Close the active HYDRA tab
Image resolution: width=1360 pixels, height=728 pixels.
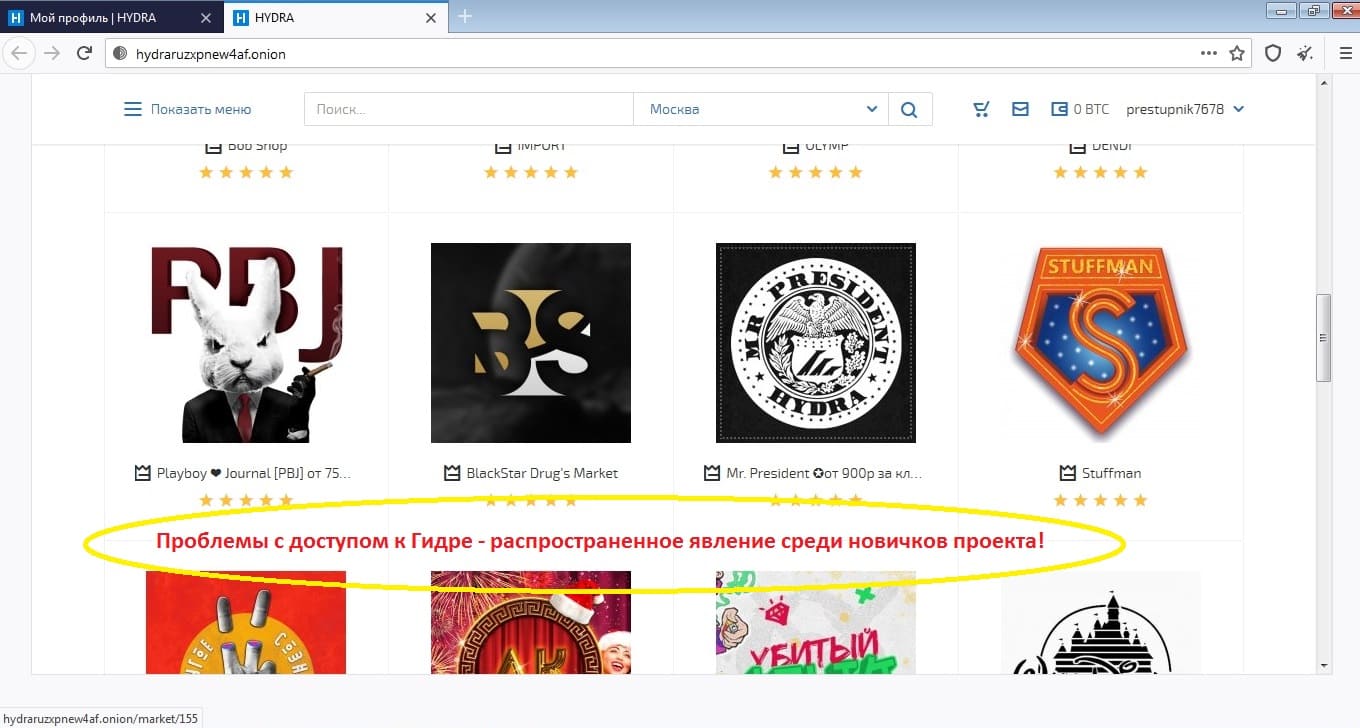431,17
